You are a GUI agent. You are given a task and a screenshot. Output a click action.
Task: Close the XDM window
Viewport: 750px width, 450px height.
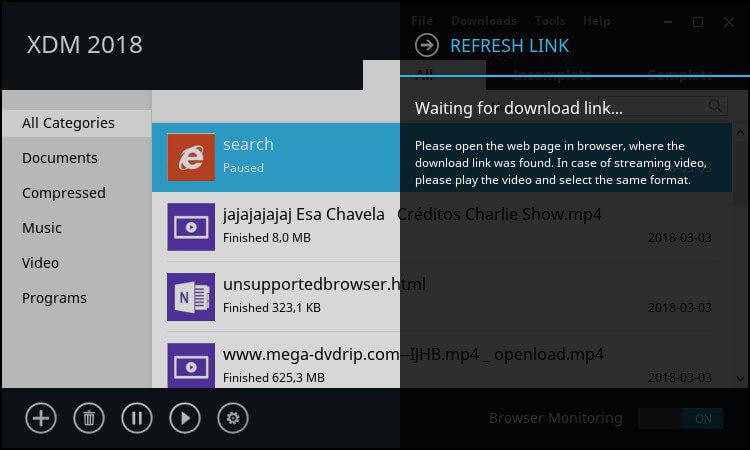[x=728, y=22]
